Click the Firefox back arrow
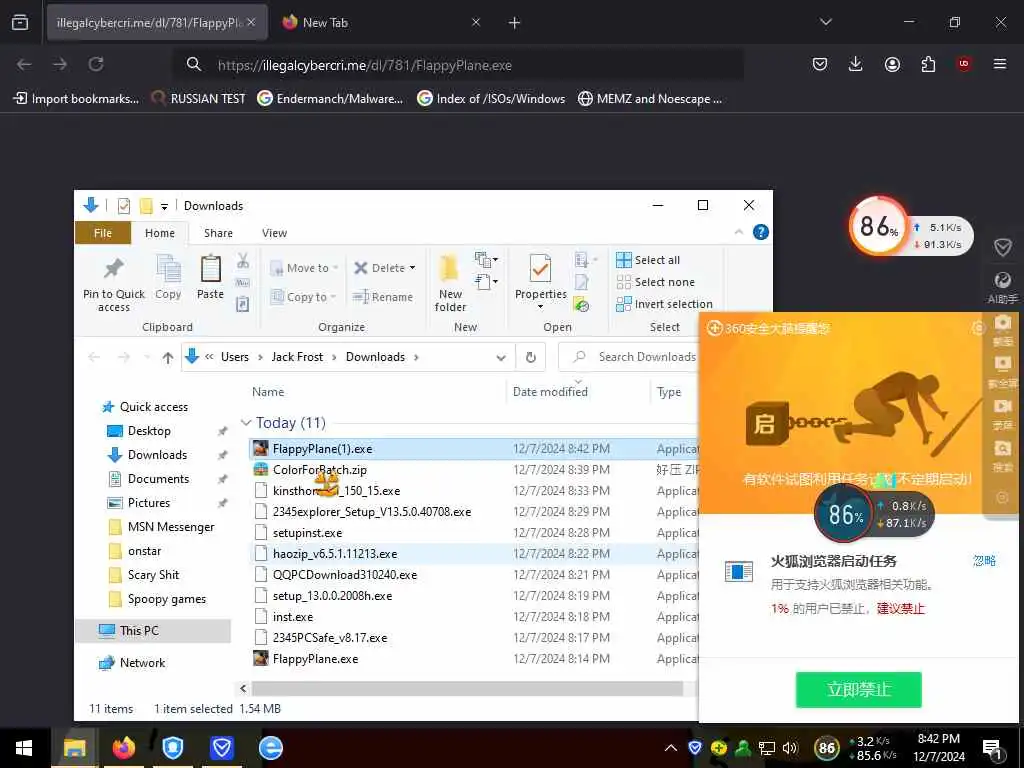 pos(24,64)
